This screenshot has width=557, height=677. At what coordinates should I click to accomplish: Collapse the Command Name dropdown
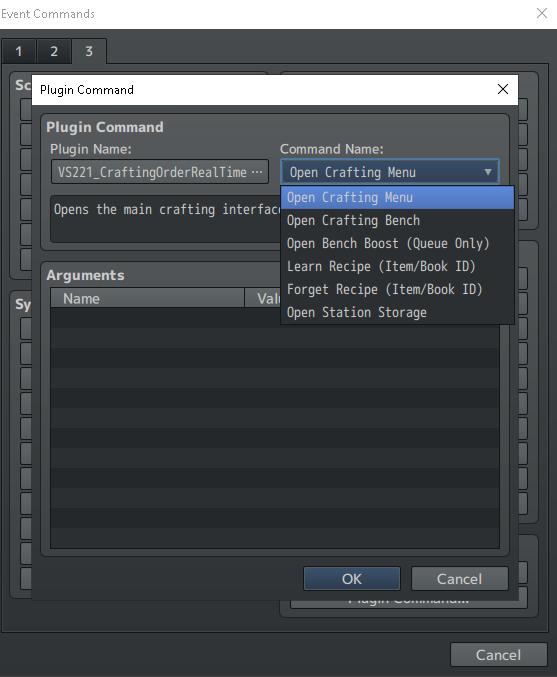pos(487,172)
